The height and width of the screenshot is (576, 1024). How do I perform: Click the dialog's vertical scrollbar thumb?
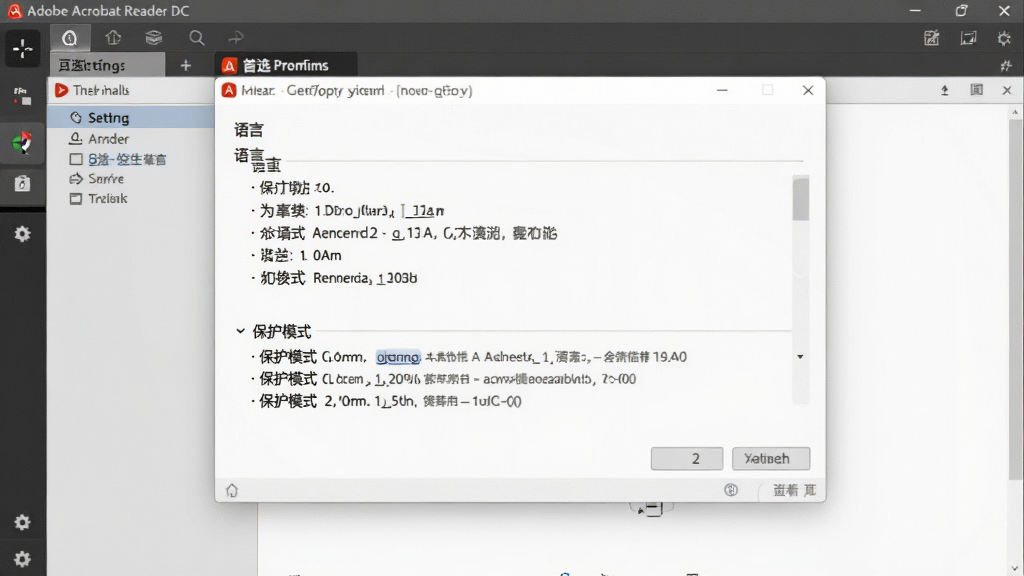point(801,199)
